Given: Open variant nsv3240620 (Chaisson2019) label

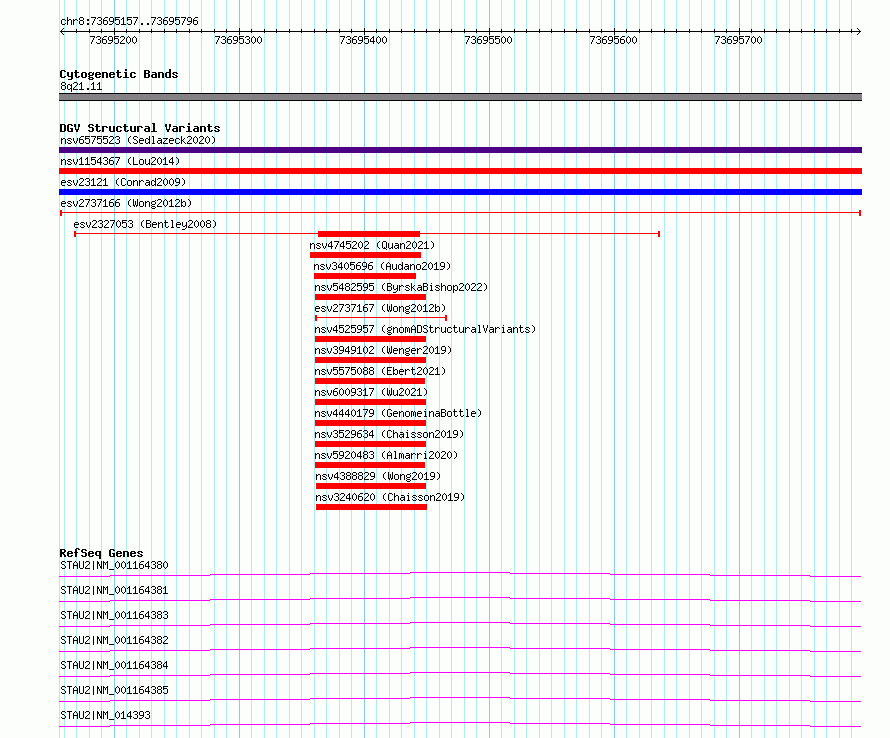Looking at the screenshot, I should pos(391,497).
